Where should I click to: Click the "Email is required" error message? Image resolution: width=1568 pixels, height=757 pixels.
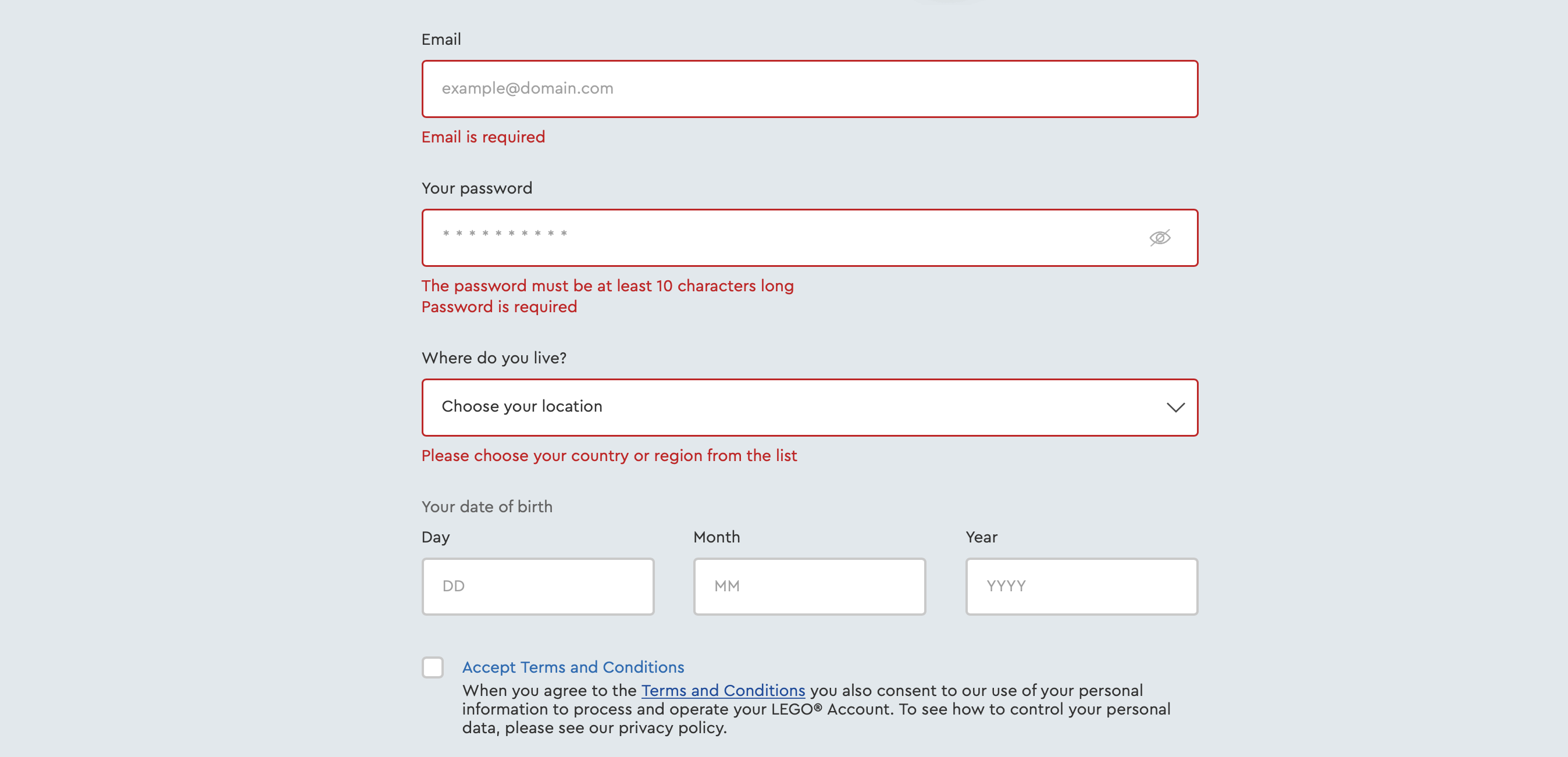click(483, 137)
